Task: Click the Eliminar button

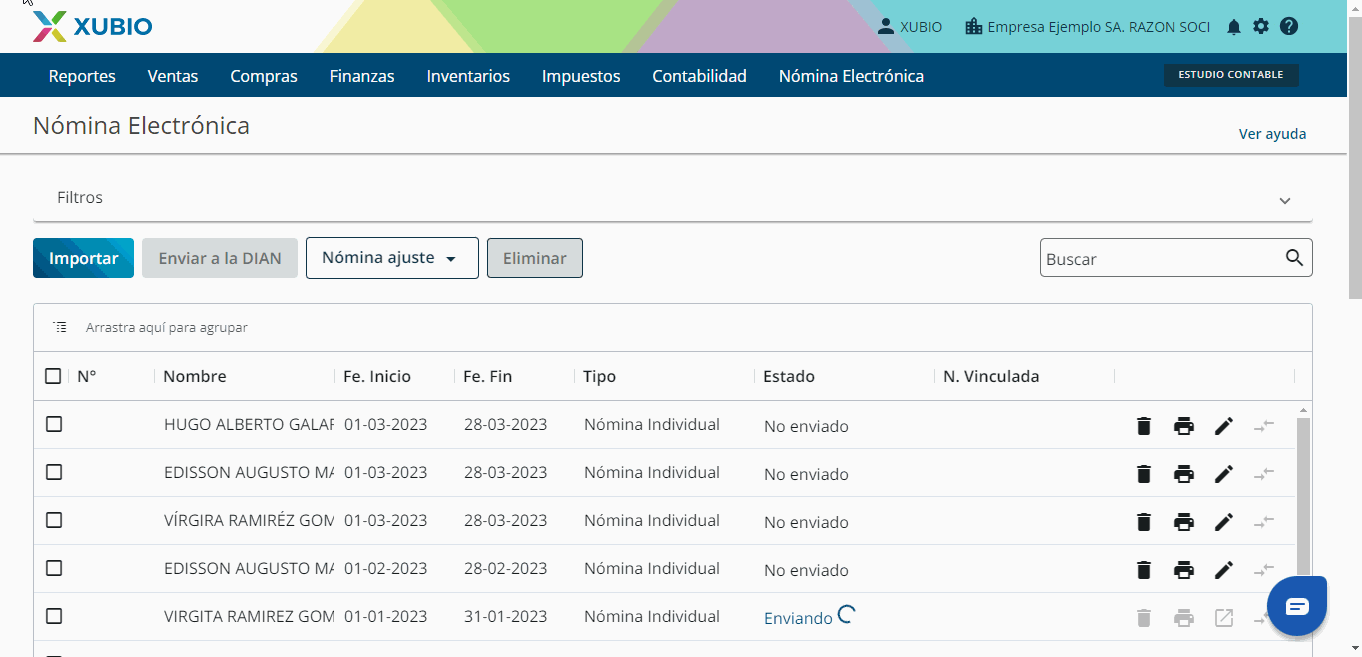Action: point(535,258)
